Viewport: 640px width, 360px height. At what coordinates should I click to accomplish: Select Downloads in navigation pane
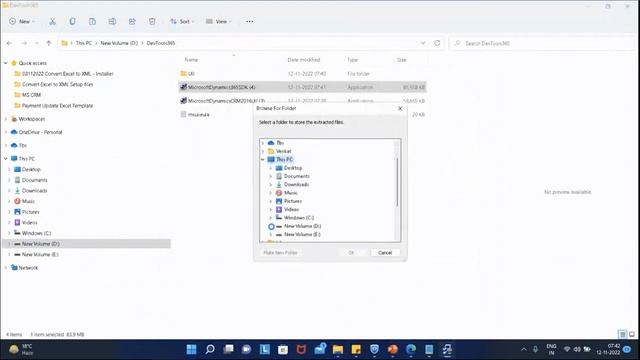34,191
